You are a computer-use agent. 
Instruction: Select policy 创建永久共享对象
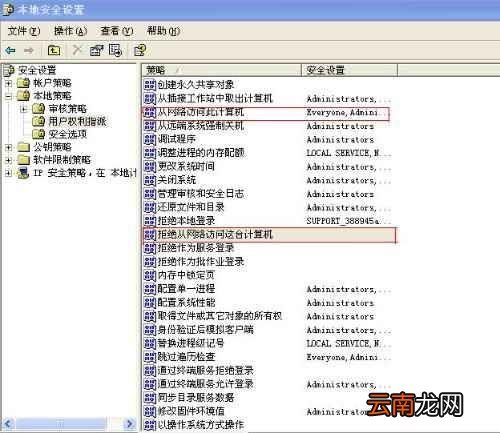click(196, 85)
